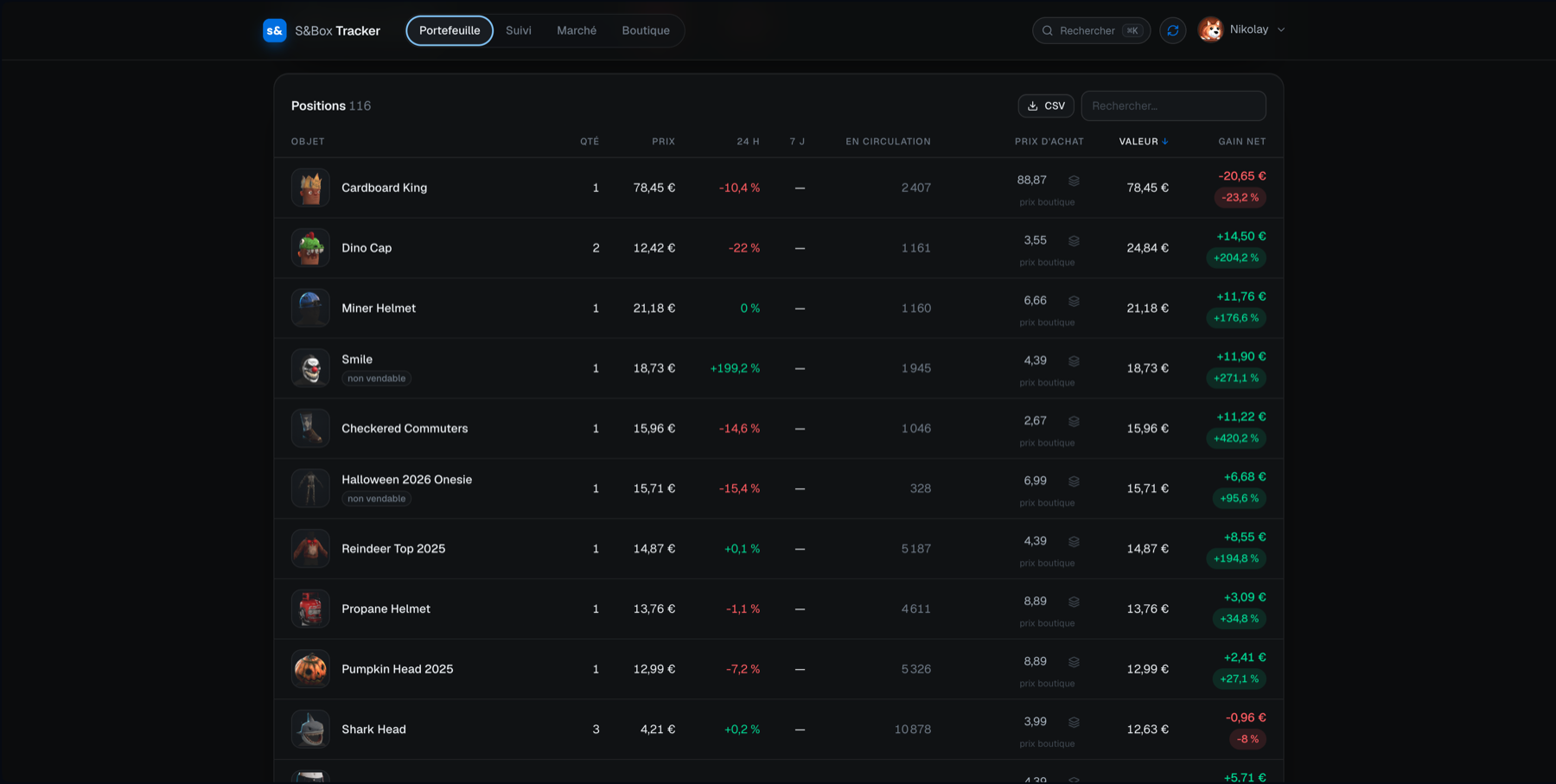Click the '-23,2 %' loss badge

coord(1240,198)
